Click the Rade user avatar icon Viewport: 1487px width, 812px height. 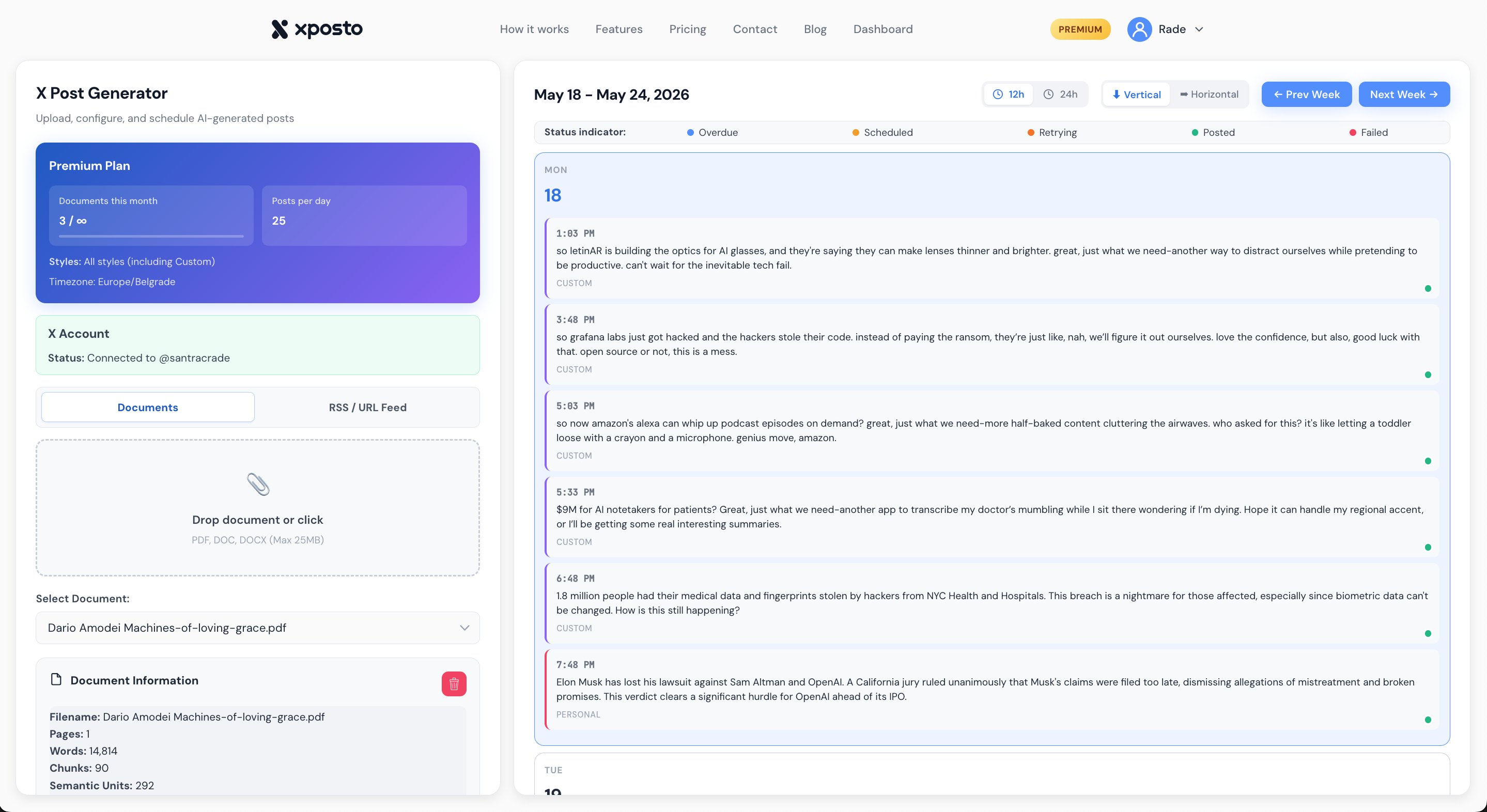1139,29
